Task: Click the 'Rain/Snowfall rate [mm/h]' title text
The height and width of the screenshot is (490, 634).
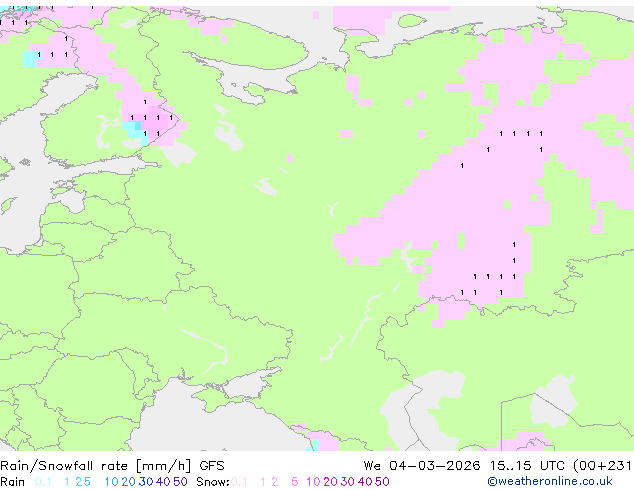Action: pos(95,466)
